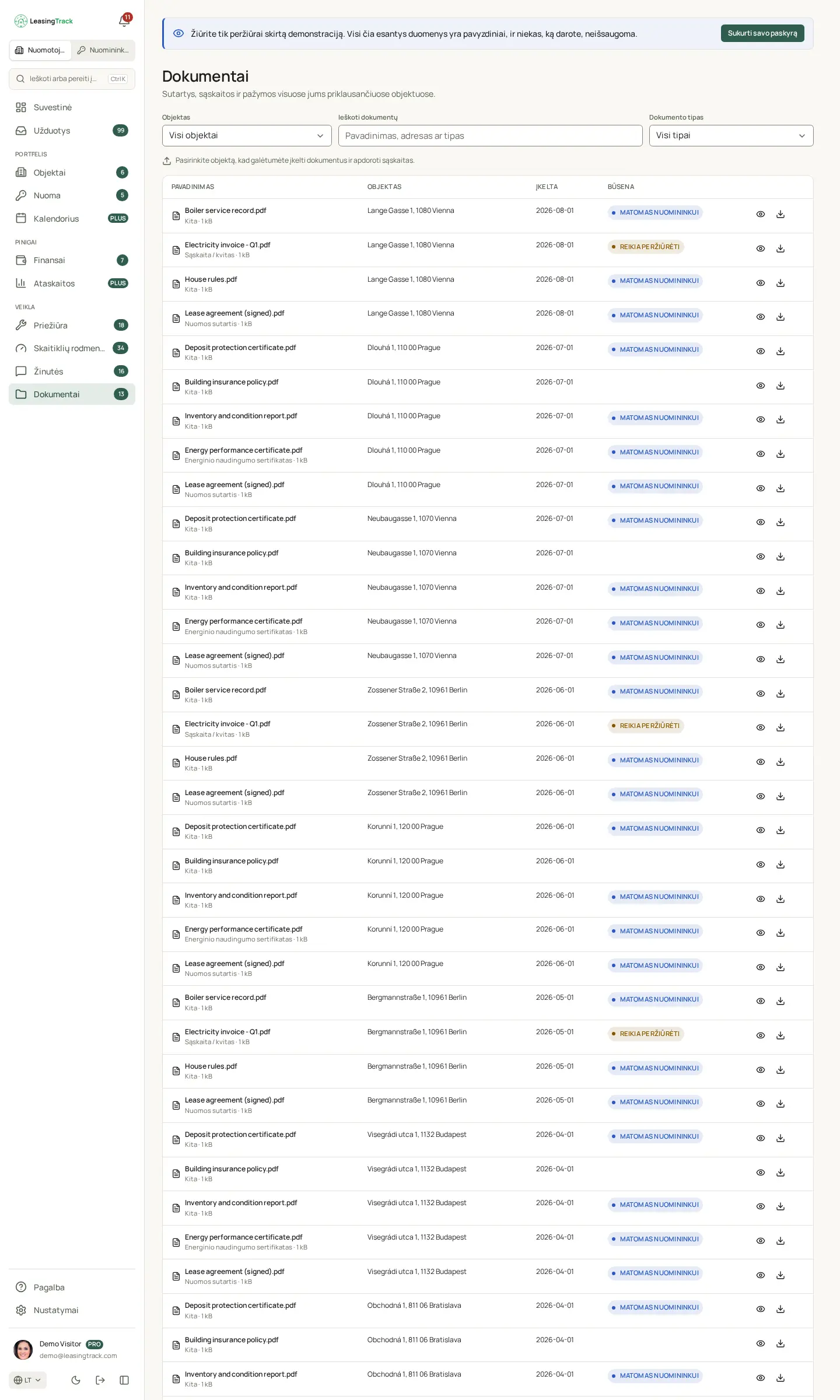Download Lease agreement for Neubaugasse Vienna
The height and width of the screenshot is (1400, 840).
click(780, 660)
